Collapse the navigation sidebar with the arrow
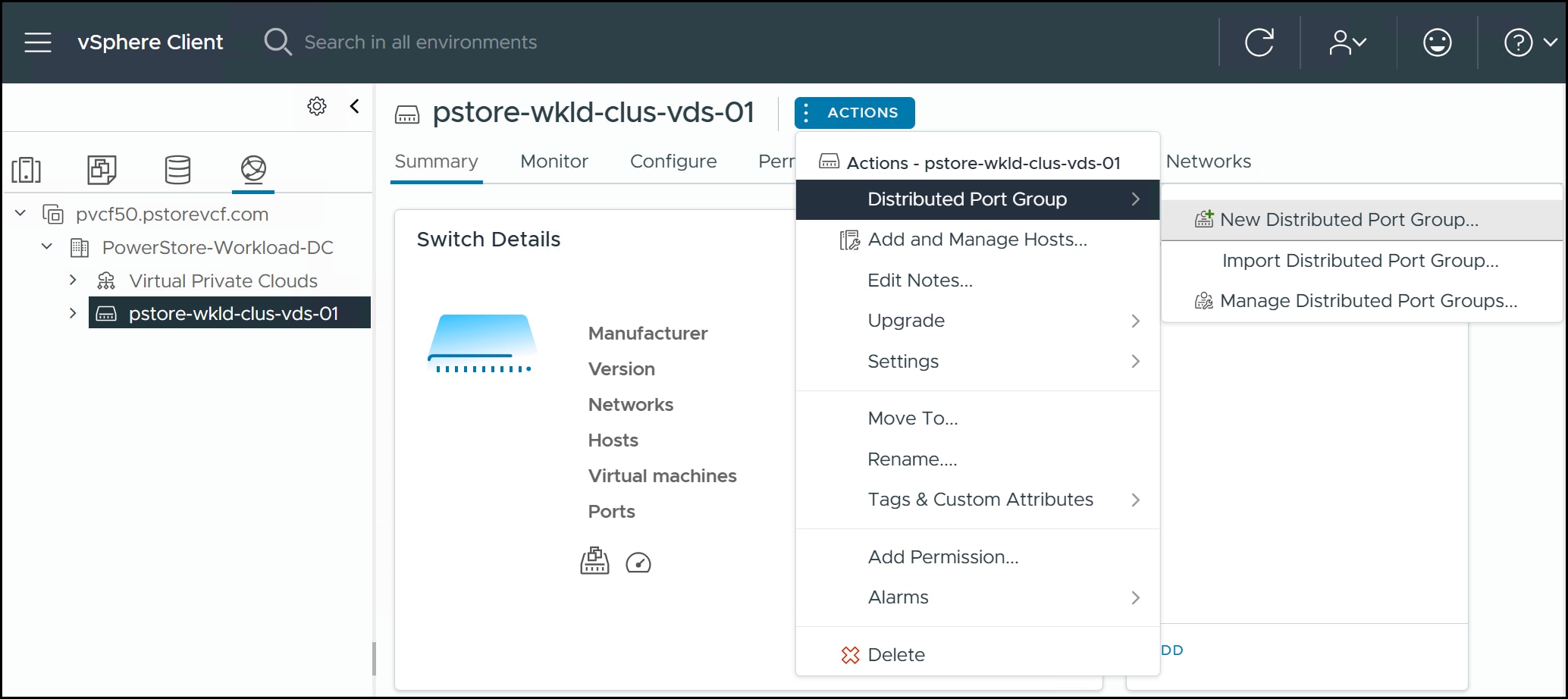 pos(354,106)
